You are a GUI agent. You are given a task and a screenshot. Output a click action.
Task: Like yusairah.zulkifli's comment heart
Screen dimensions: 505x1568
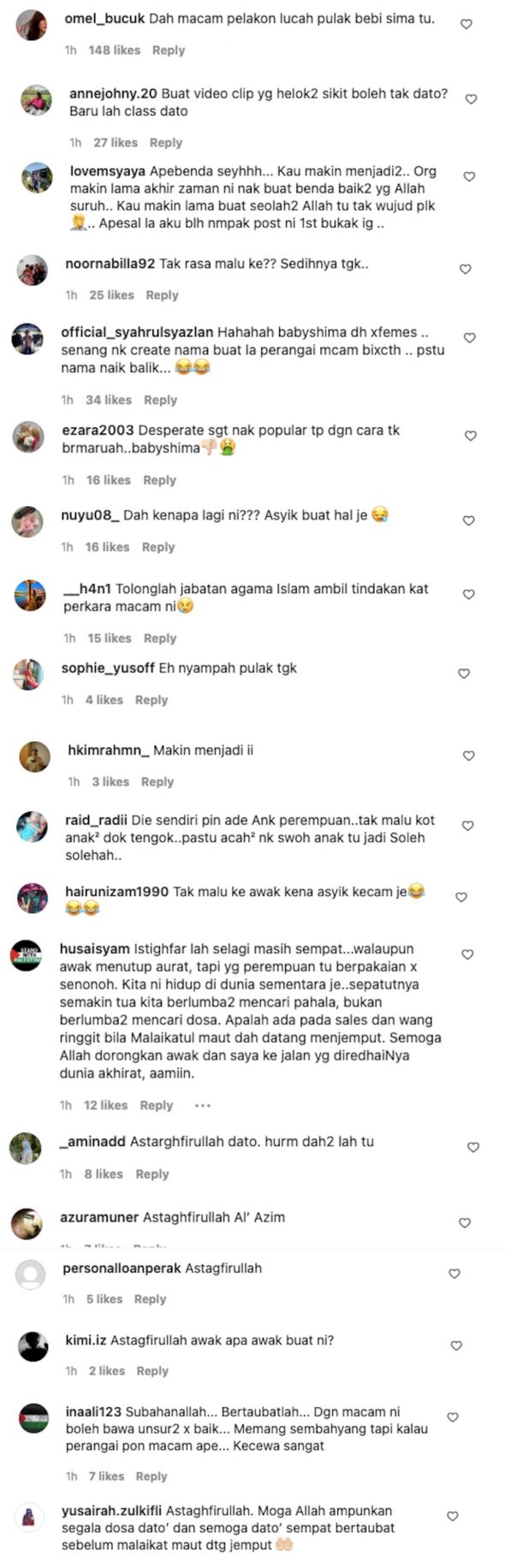[x=453, y=1516]
